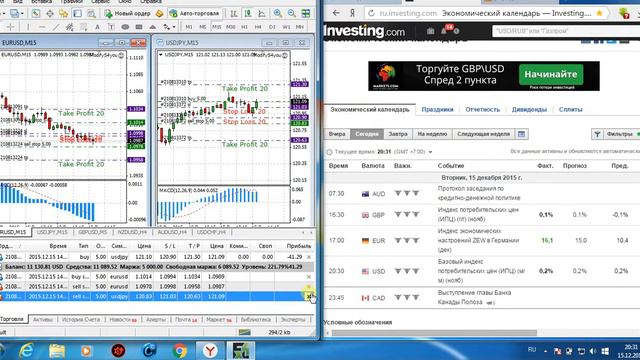Screen dimensions: 640x360
Task: Select trendline drawing tool
Action: pos(56,27)
